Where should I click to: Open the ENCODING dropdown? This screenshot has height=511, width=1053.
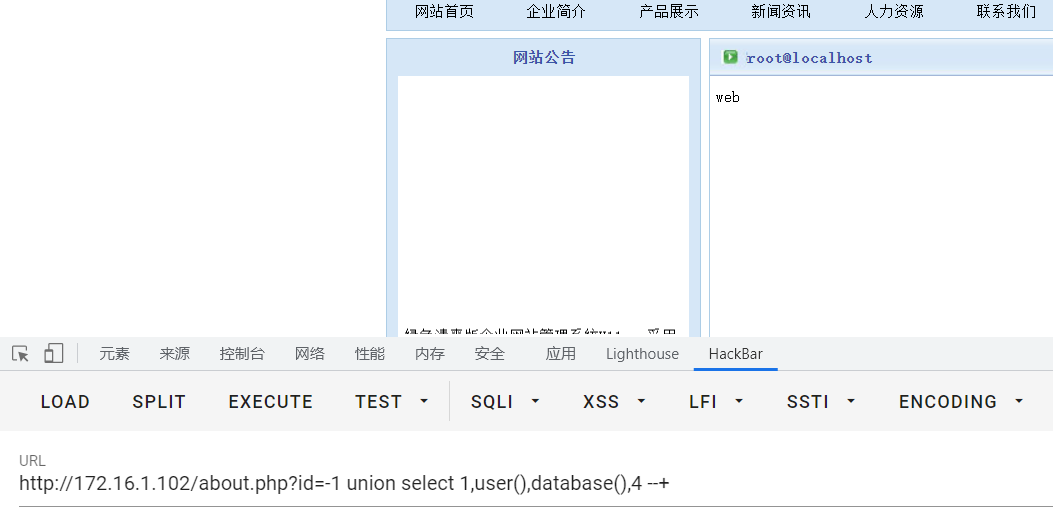[x=961, y=402]
